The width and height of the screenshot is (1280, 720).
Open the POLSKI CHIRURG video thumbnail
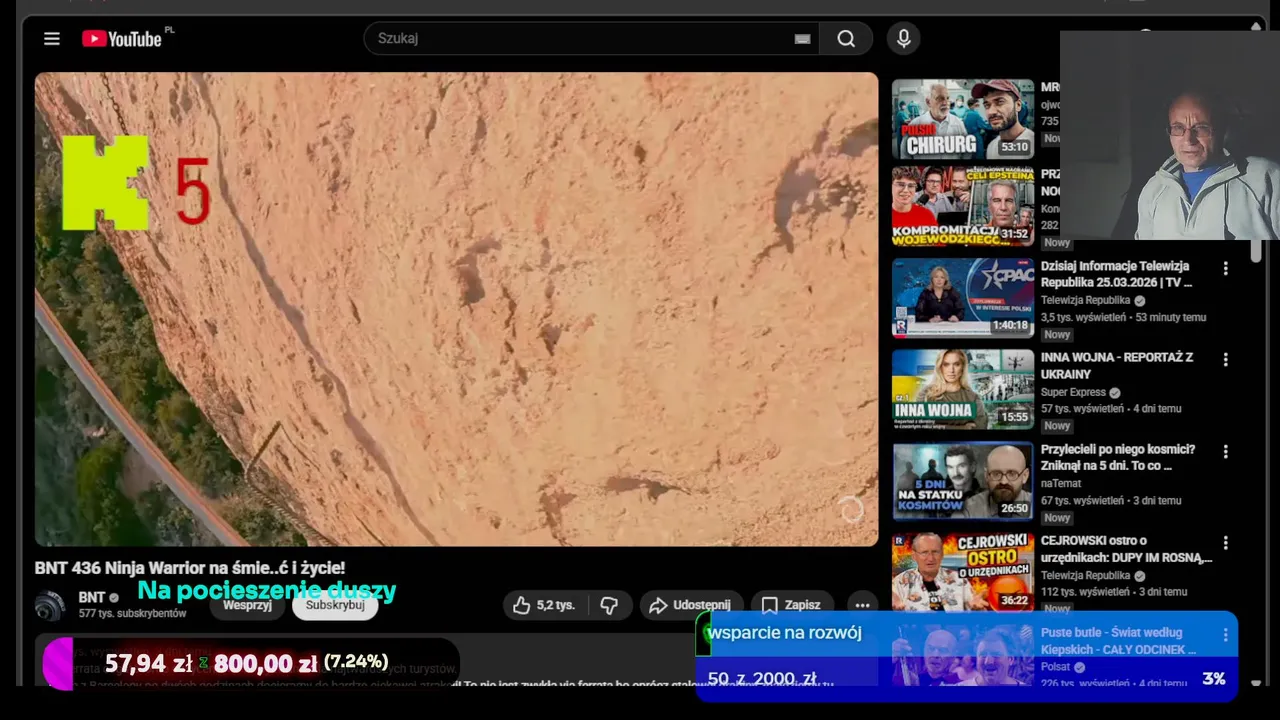coord(963,119)
